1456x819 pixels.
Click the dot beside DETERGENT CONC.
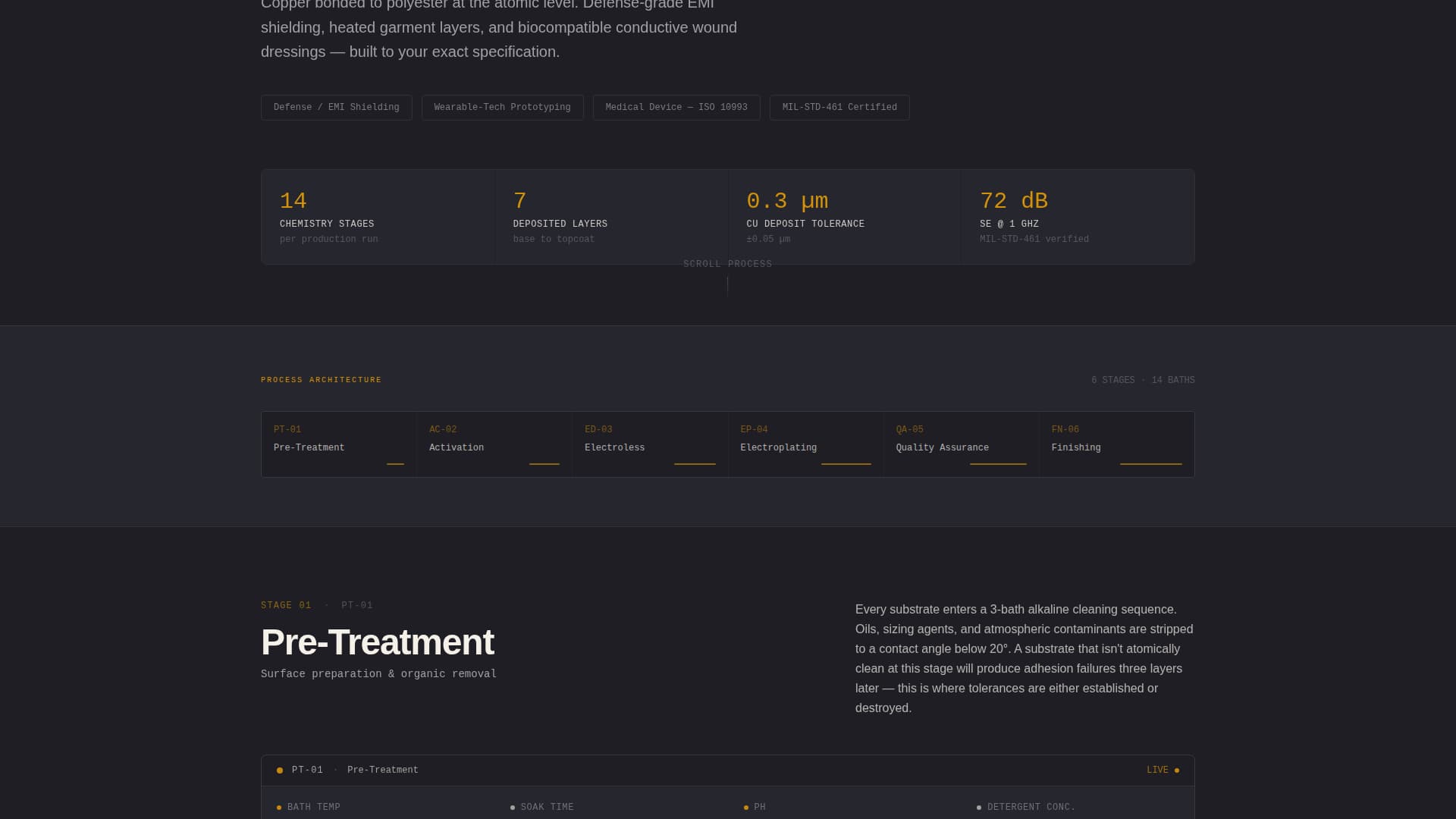coord(981,807)
